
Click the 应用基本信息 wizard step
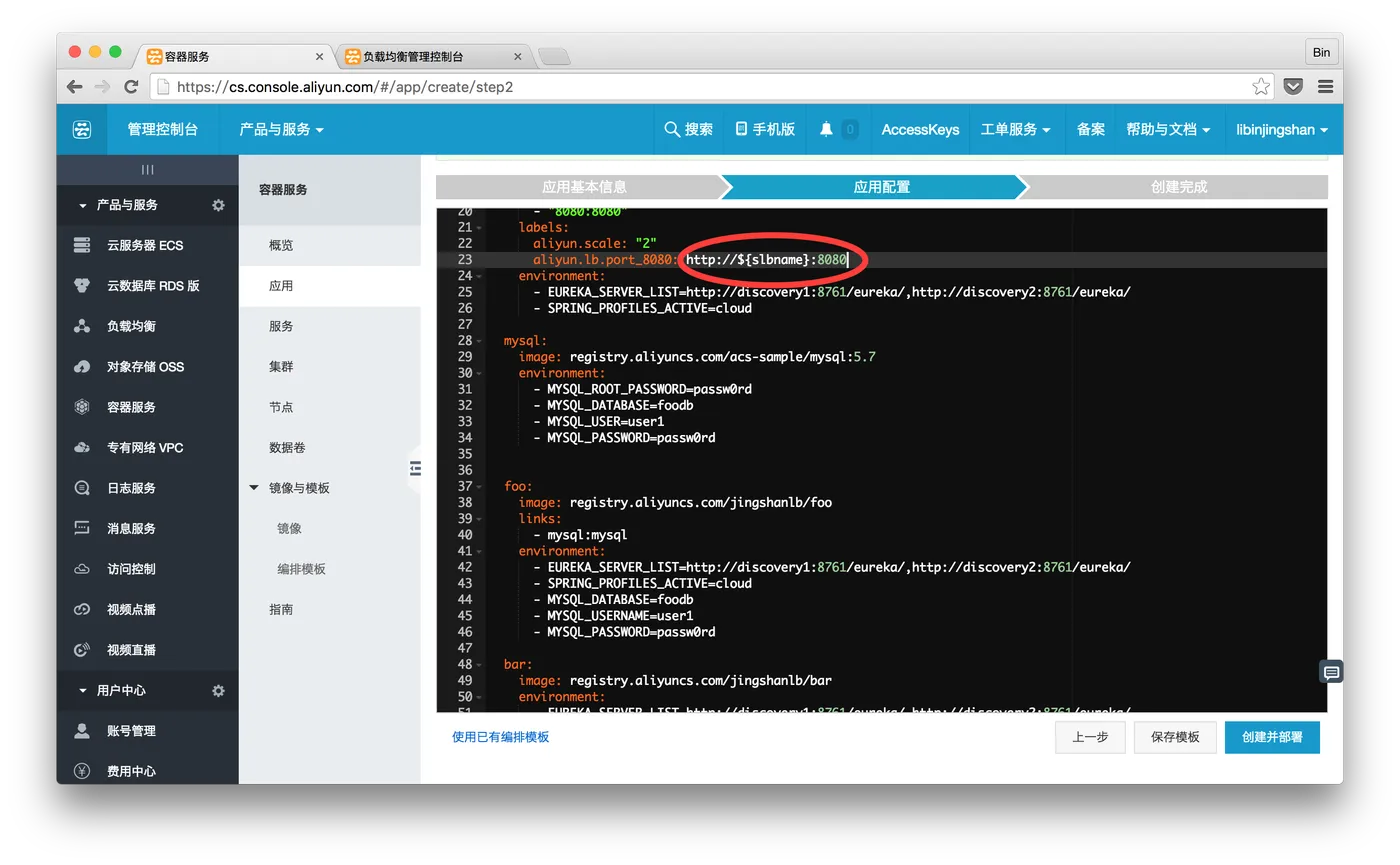click(x=584, y=187)
